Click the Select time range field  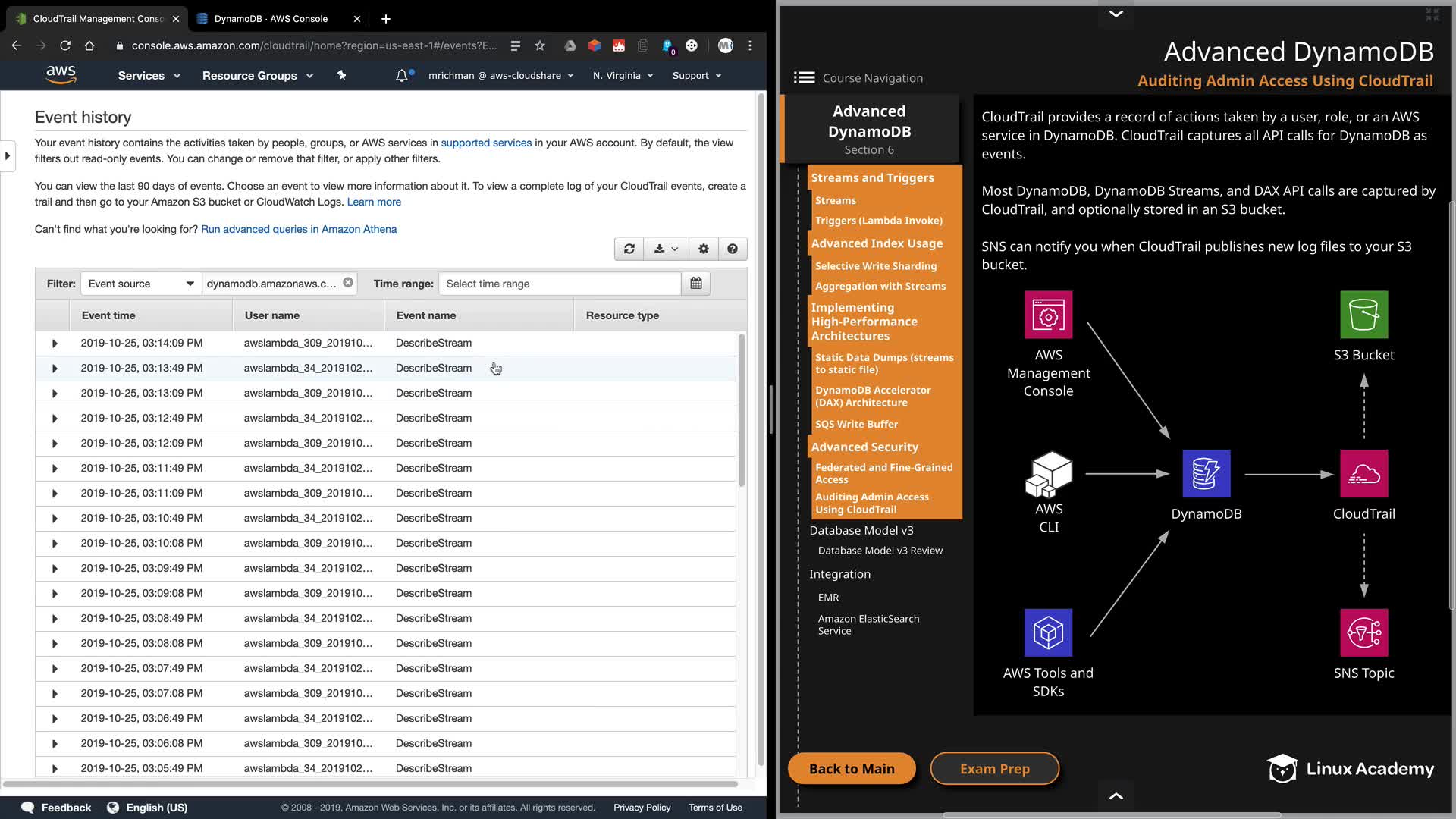coord(559,284)
